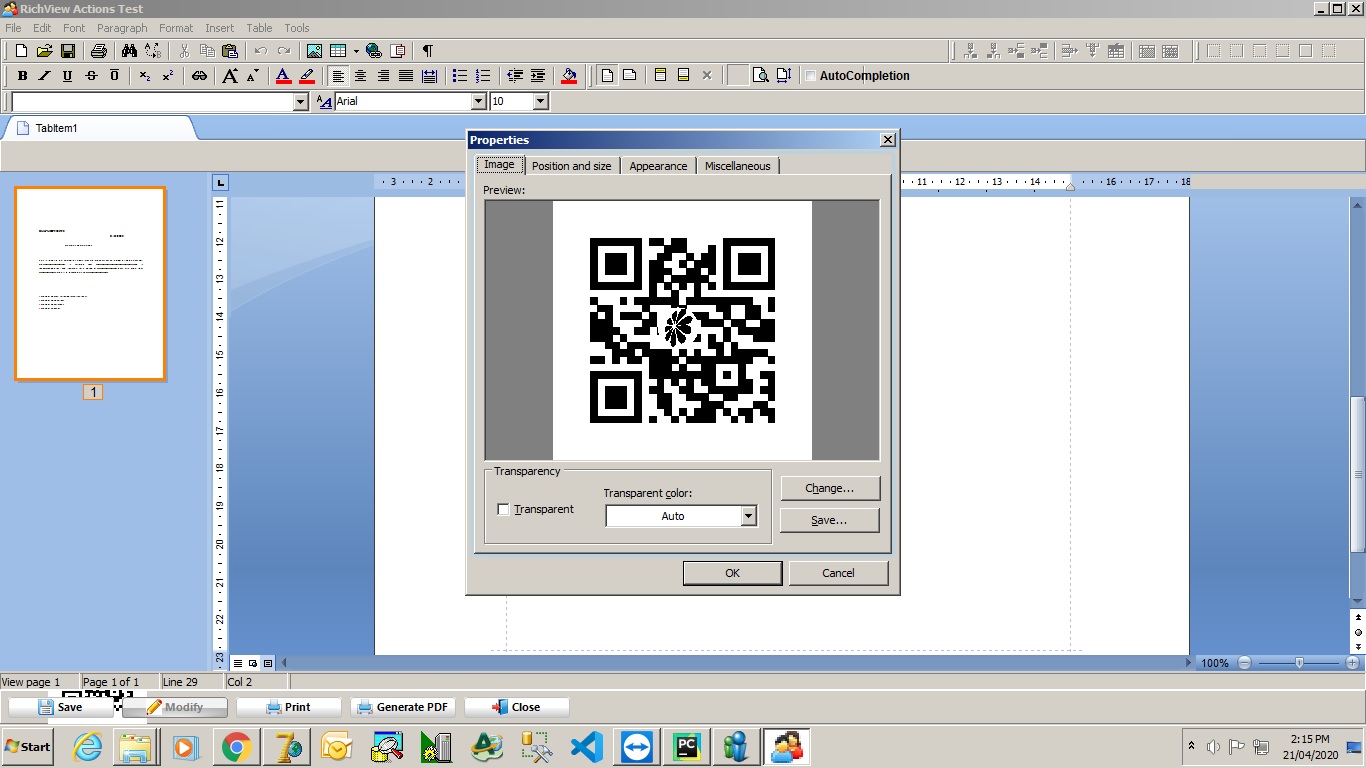The height and width of the screenshot is (768, 1366).
Task: Pick the font color red A
Action: (x=283, y=76)
